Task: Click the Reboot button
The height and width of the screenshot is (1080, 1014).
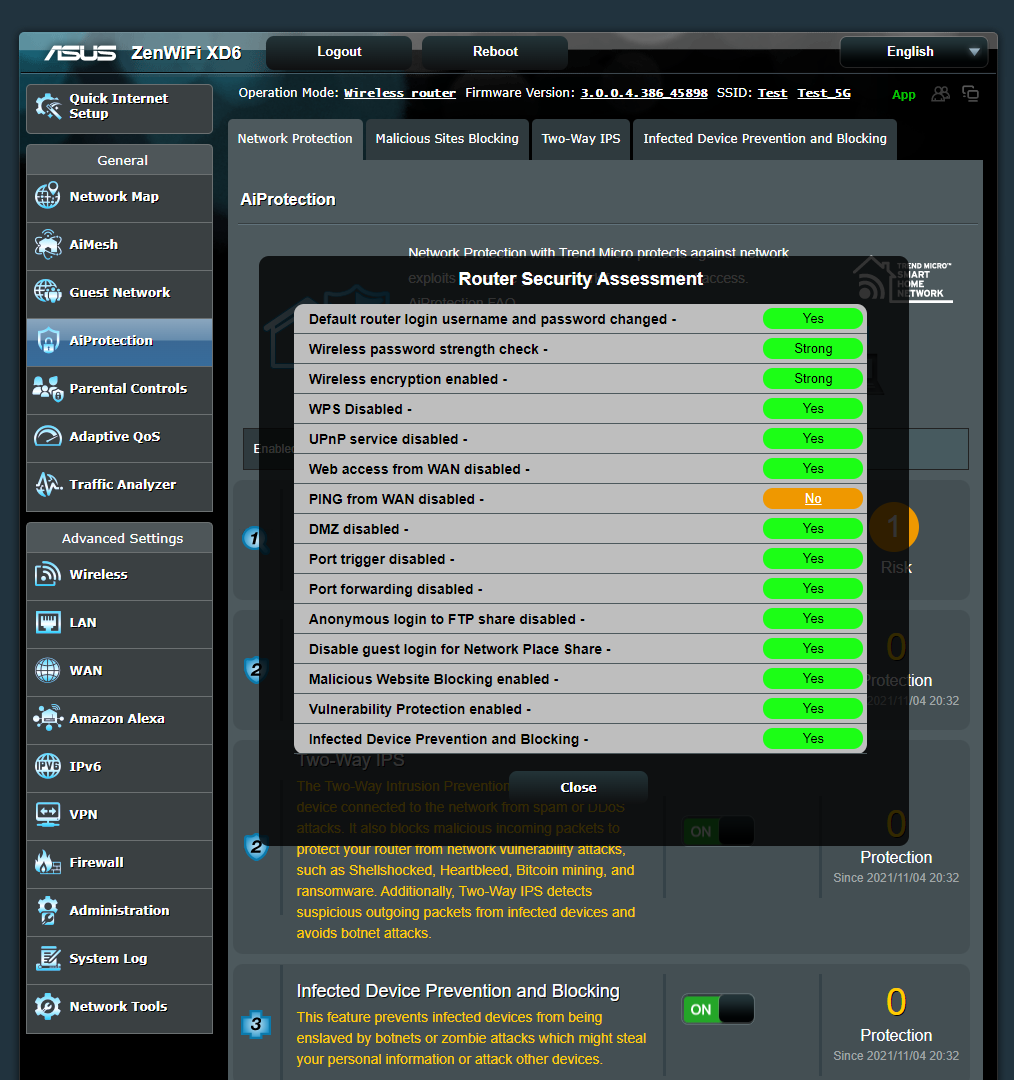Action: tap(495, 52)
